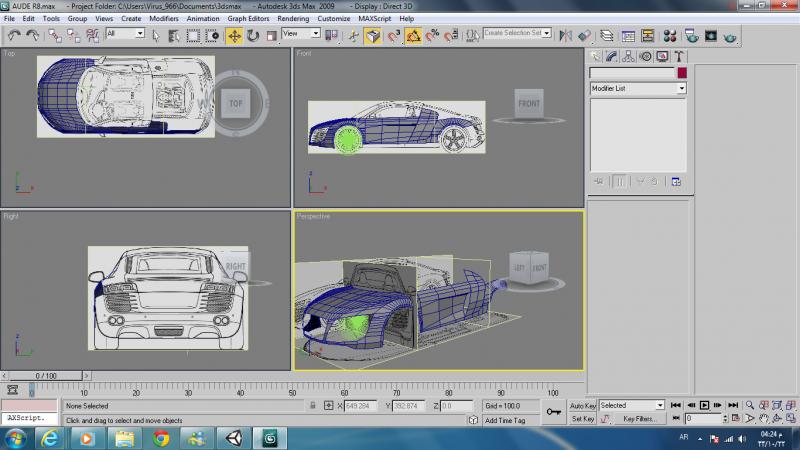Select the Select and Link tool
The width and height of the screenshot is (800, 450).
click(55, 35)
